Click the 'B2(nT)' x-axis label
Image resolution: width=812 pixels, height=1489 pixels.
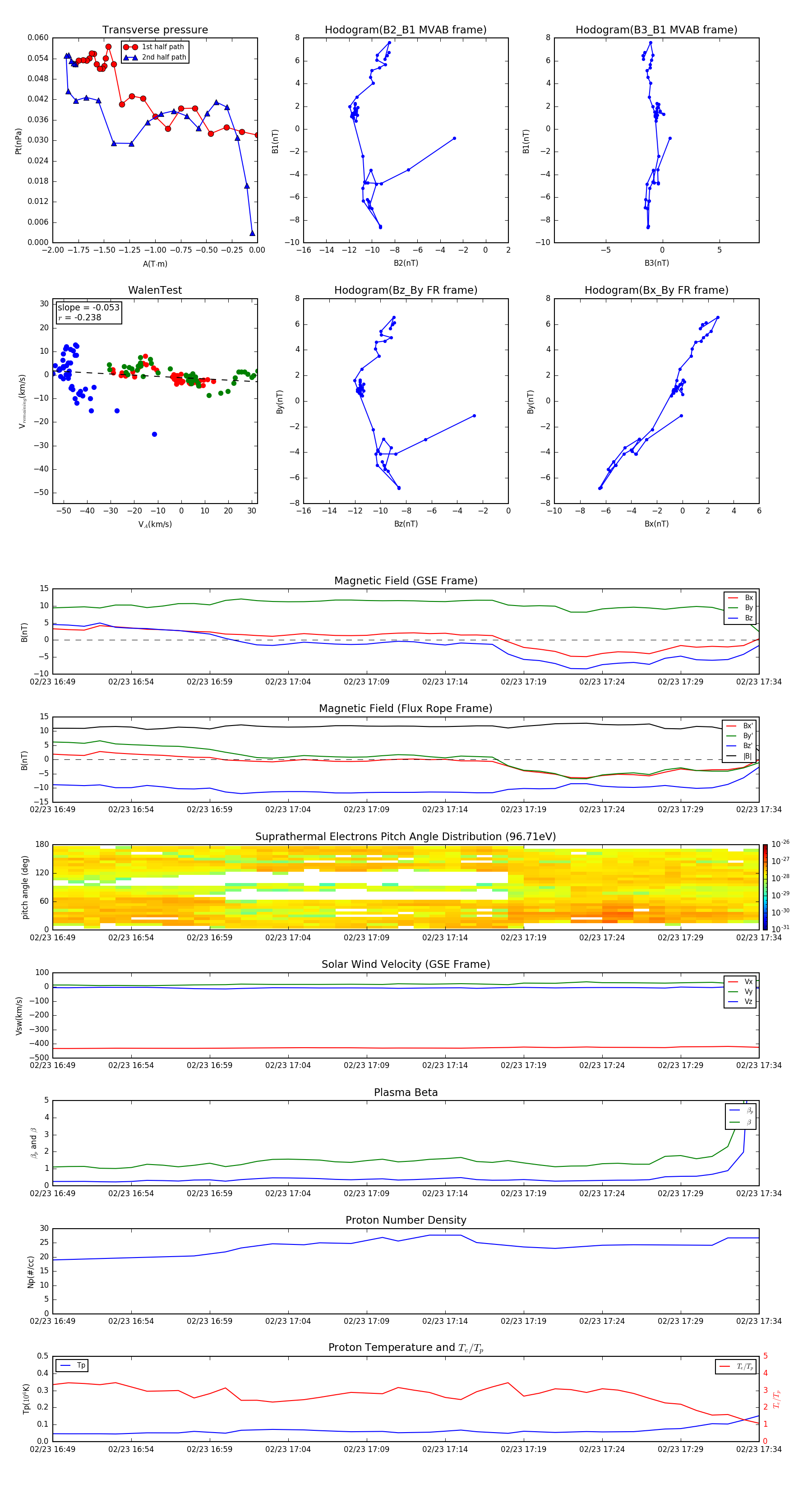406,263
